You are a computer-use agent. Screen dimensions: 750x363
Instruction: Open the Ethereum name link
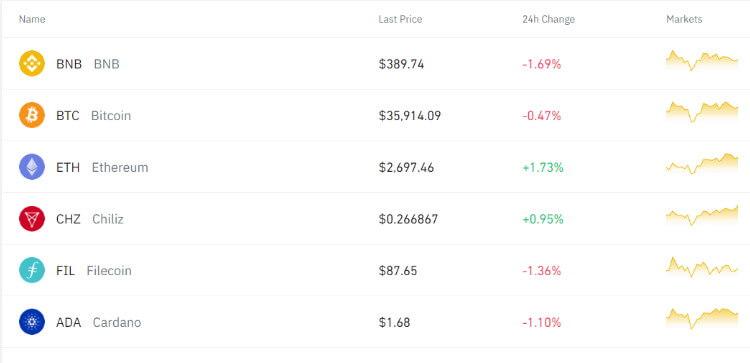click(120, 167)
